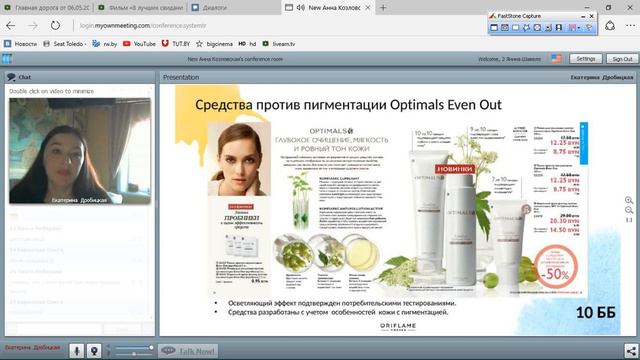The height and width of the screenshot is (360, 640).
Task: Capture fixed-size region in FastStone Capture
Action: (x=559, y=27)
